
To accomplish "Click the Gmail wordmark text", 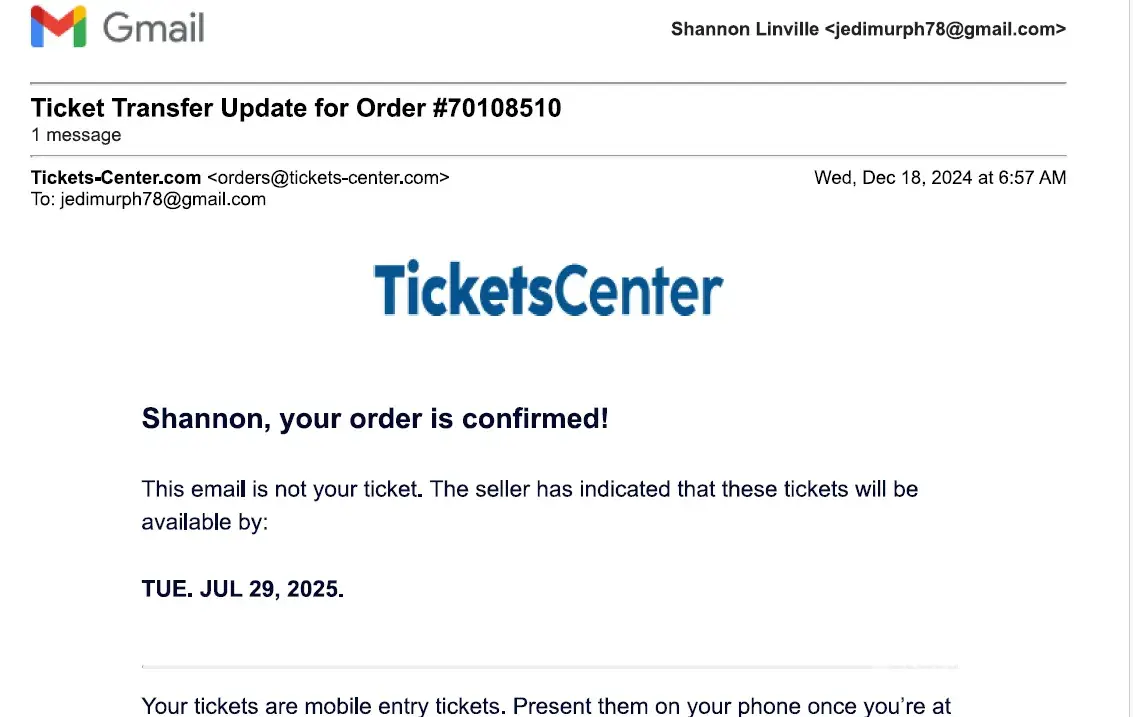I will 154,28.
